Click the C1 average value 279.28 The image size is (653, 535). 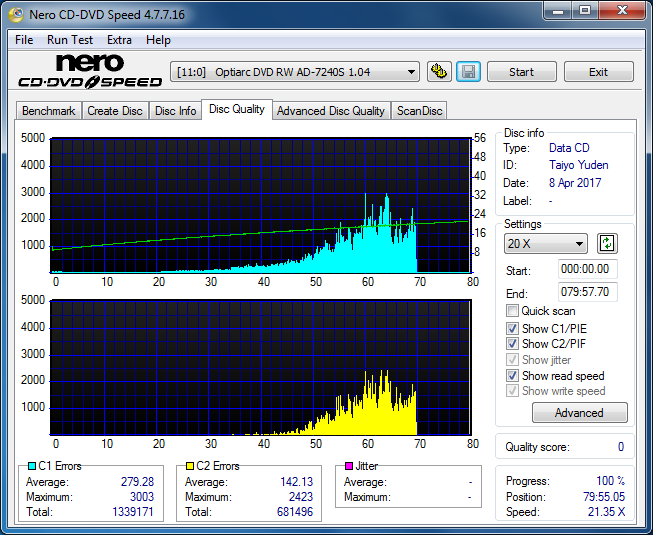137,482
